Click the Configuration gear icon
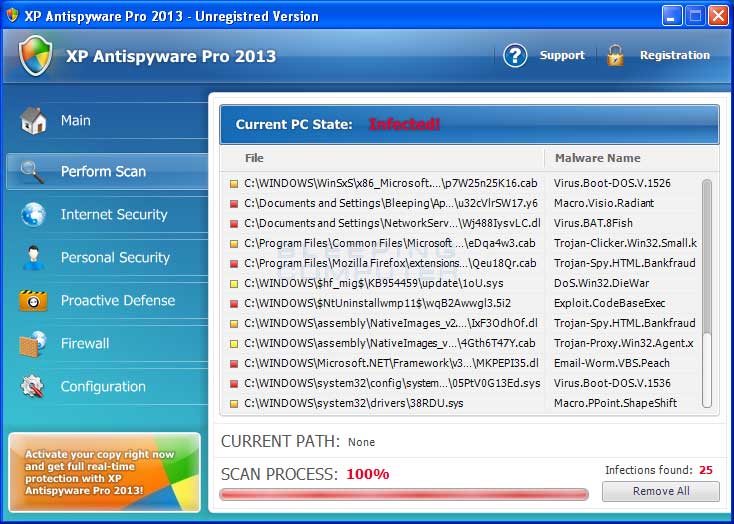734x524 pixels. point(34,387)
